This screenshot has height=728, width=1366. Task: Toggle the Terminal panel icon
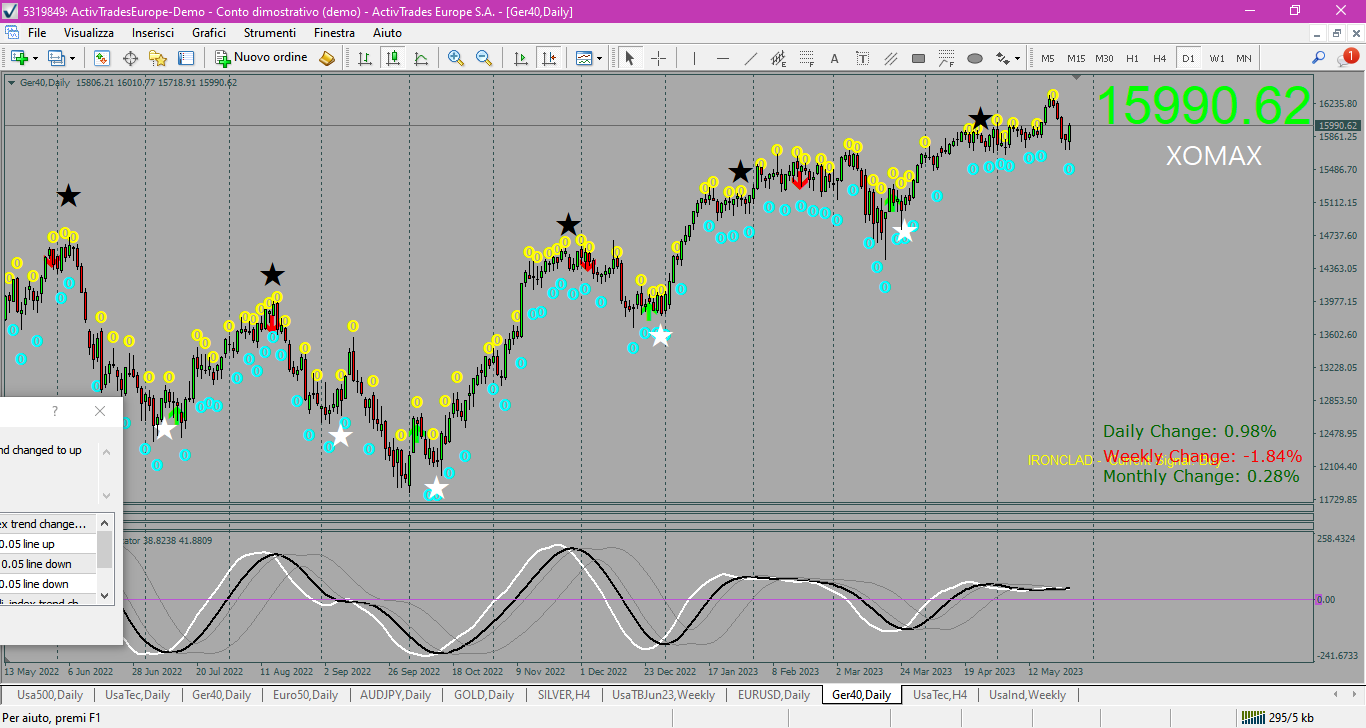click(x=186, y=58)
